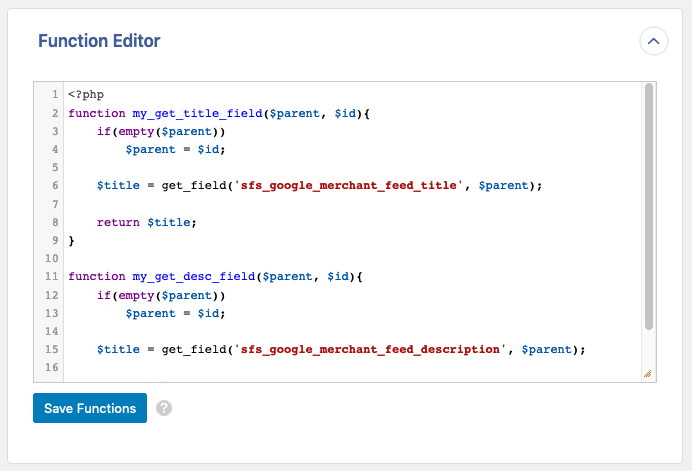The image size is (692, 471).
Task: Place cursor on the <?php line
Action: [86, 95]
